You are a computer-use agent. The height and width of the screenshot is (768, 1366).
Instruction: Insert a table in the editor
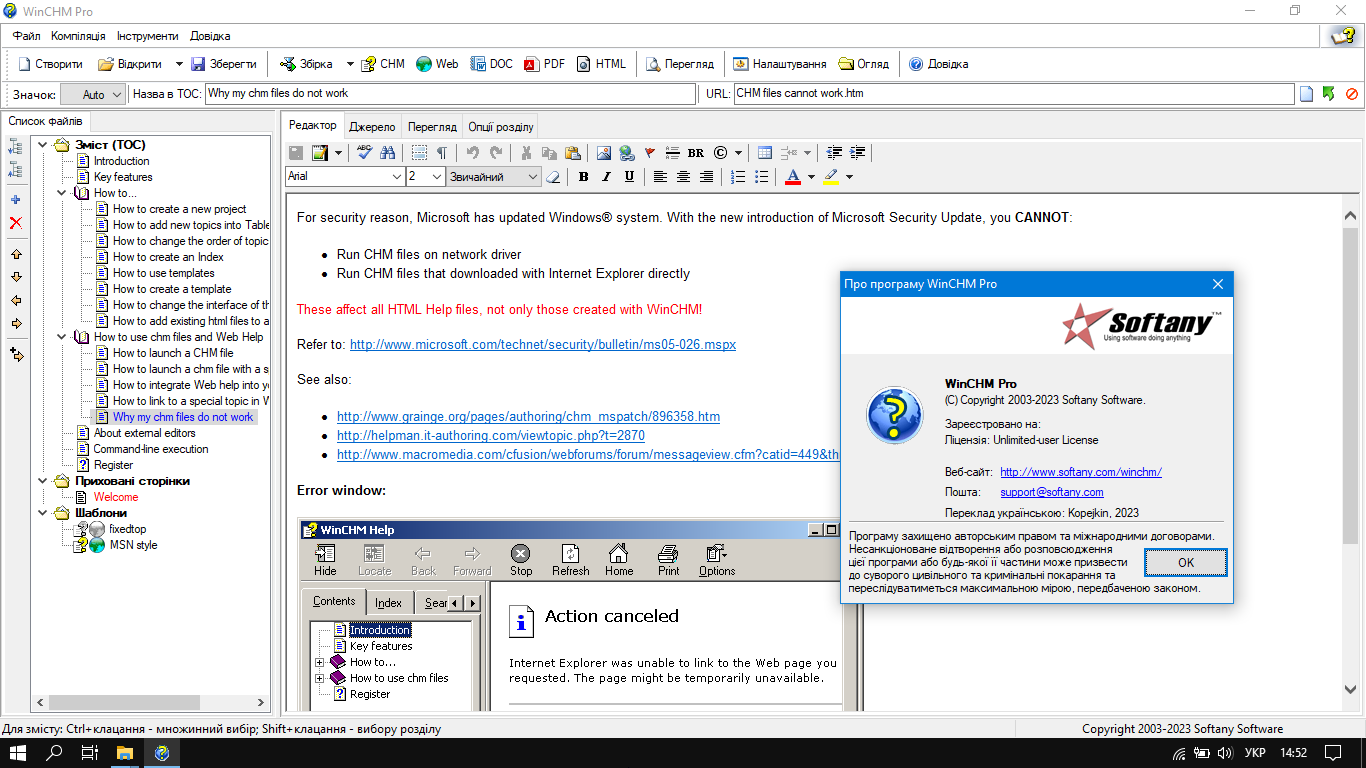coord(765,153)
